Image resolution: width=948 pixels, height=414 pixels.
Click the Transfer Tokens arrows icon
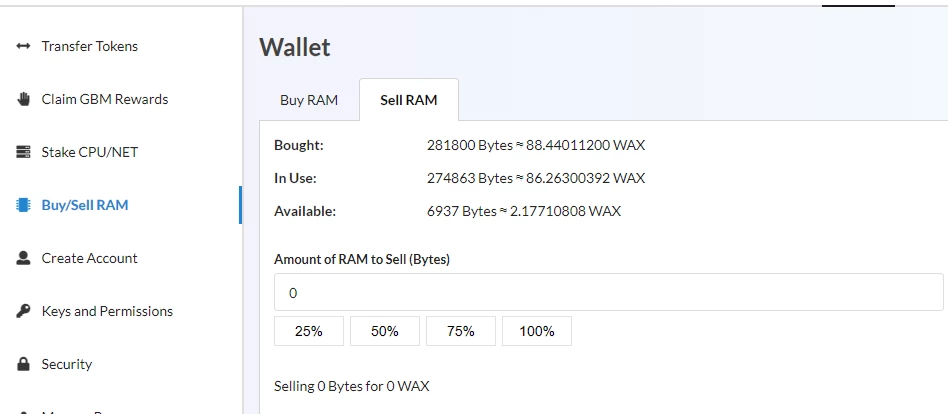pyautogui.click(x=23, y=47)
